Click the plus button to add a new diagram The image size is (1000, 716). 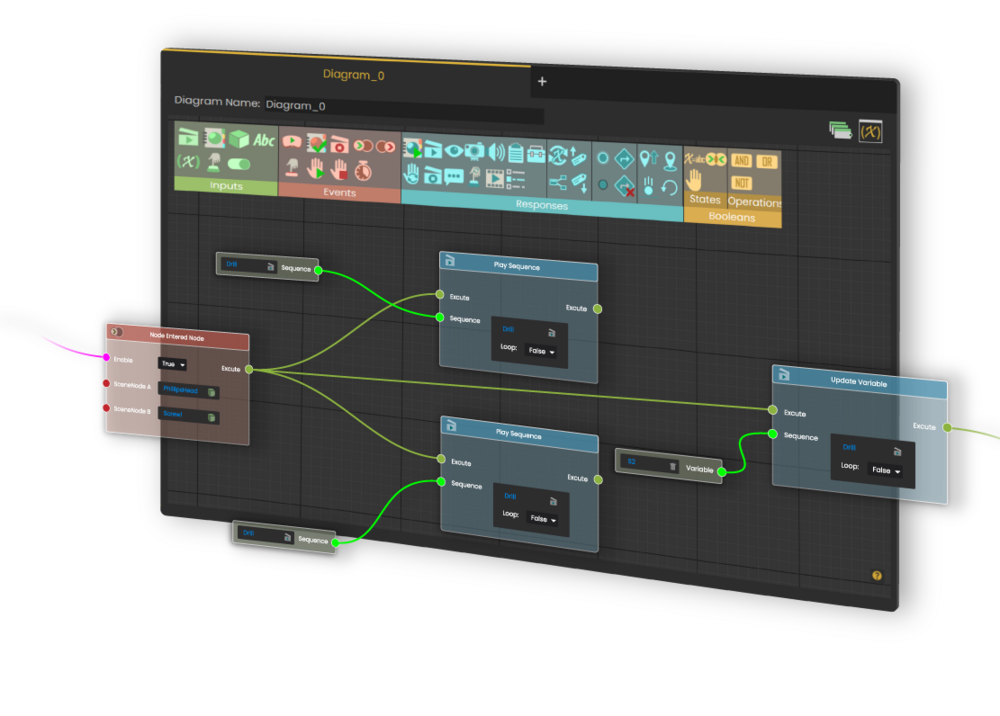coord(542,82)
